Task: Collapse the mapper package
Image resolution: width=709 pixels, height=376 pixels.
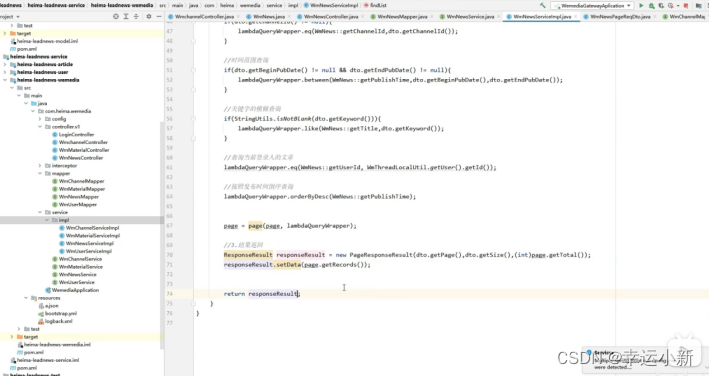Action: 40,174
